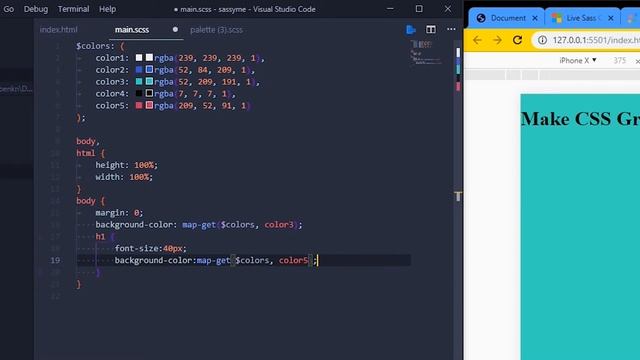Open the iPhone X device dropdown

tap(578, 60)
